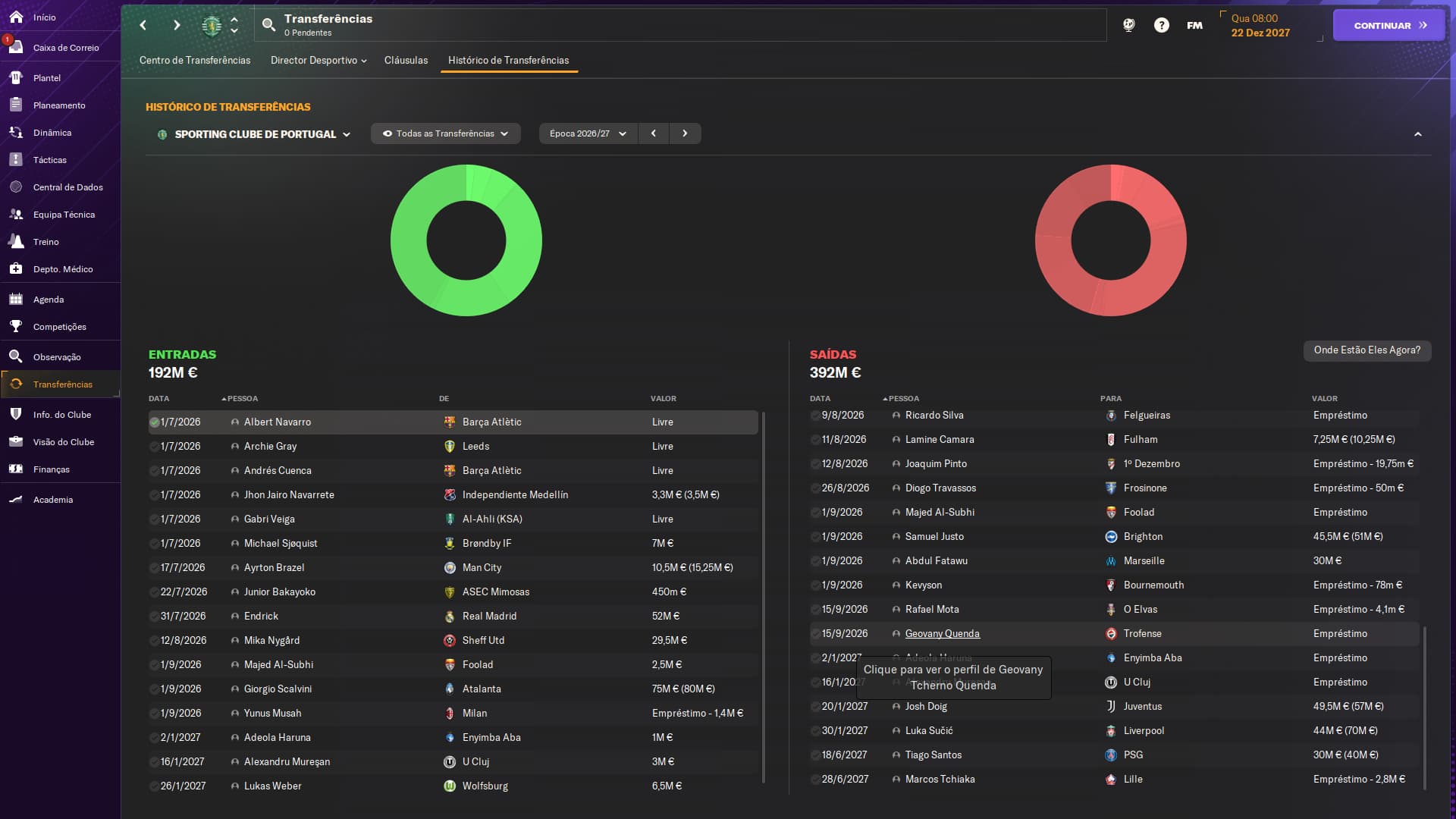Screen dimensions: 1456x819
Task: Open the Caixa de Correio inbox icon
Action: (16, 47)
